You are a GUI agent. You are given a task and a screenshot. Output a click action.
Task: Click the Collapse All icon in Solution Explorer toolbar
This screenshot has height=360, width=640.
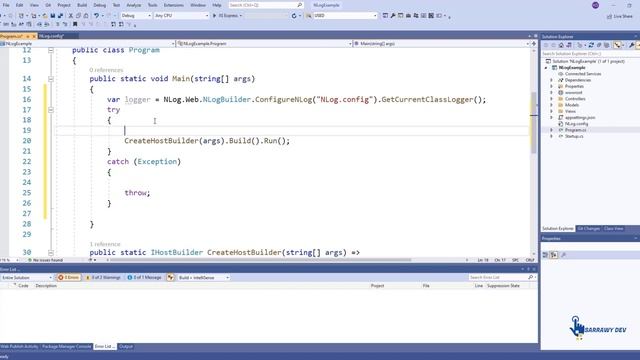[x=599, y=45]
